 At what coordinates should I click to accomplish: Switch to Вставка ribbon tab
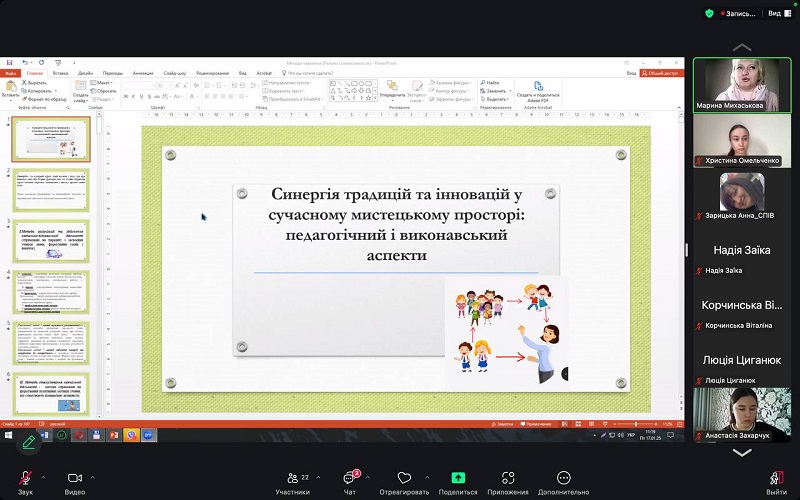pyautogui.click(x=60, y=73)
